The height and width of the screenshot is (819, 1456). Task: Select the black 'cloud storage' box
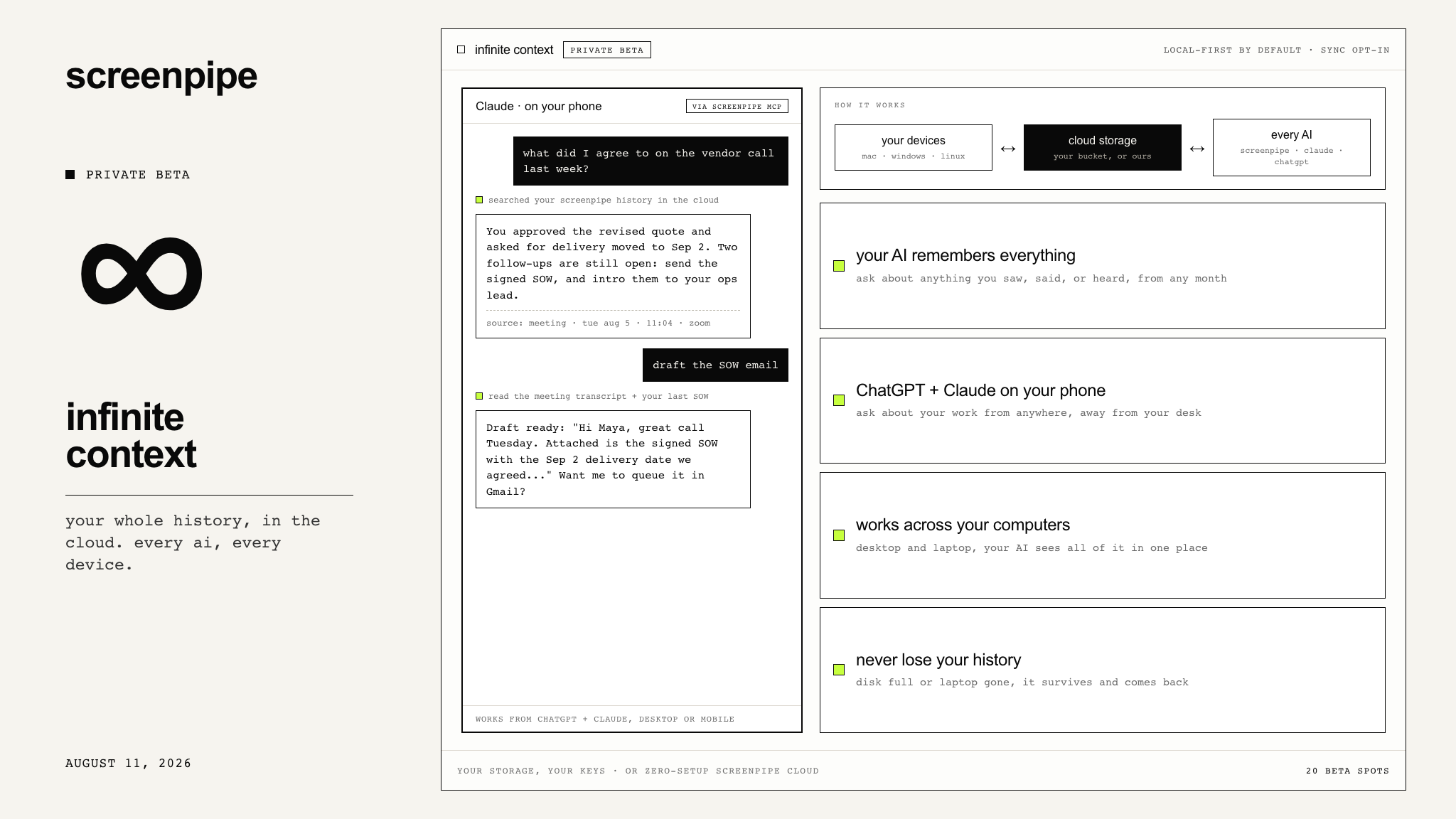tap(1103, 147)
